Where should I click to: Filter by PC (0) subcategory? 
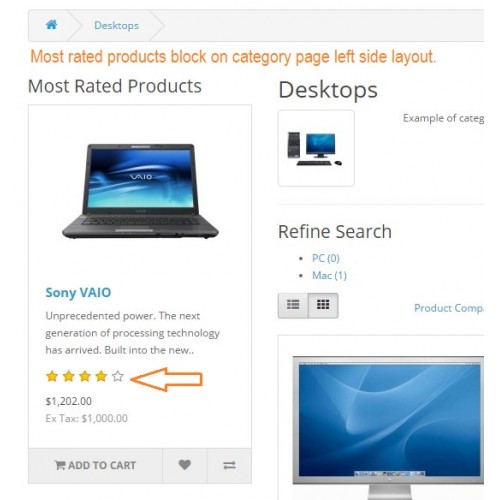[326, 258]
